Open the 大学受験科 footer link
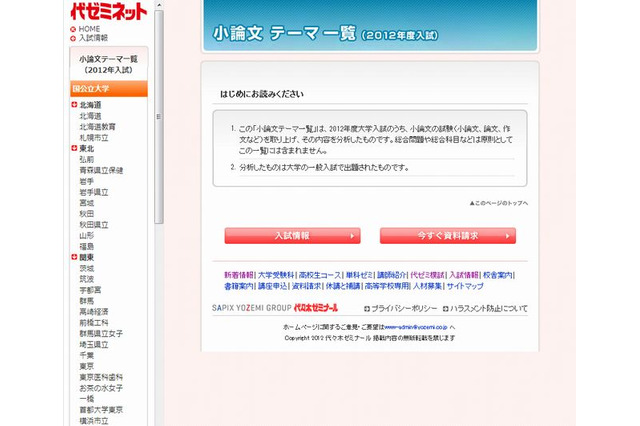Screen dimensions: 640x426 tap(276, 275)
